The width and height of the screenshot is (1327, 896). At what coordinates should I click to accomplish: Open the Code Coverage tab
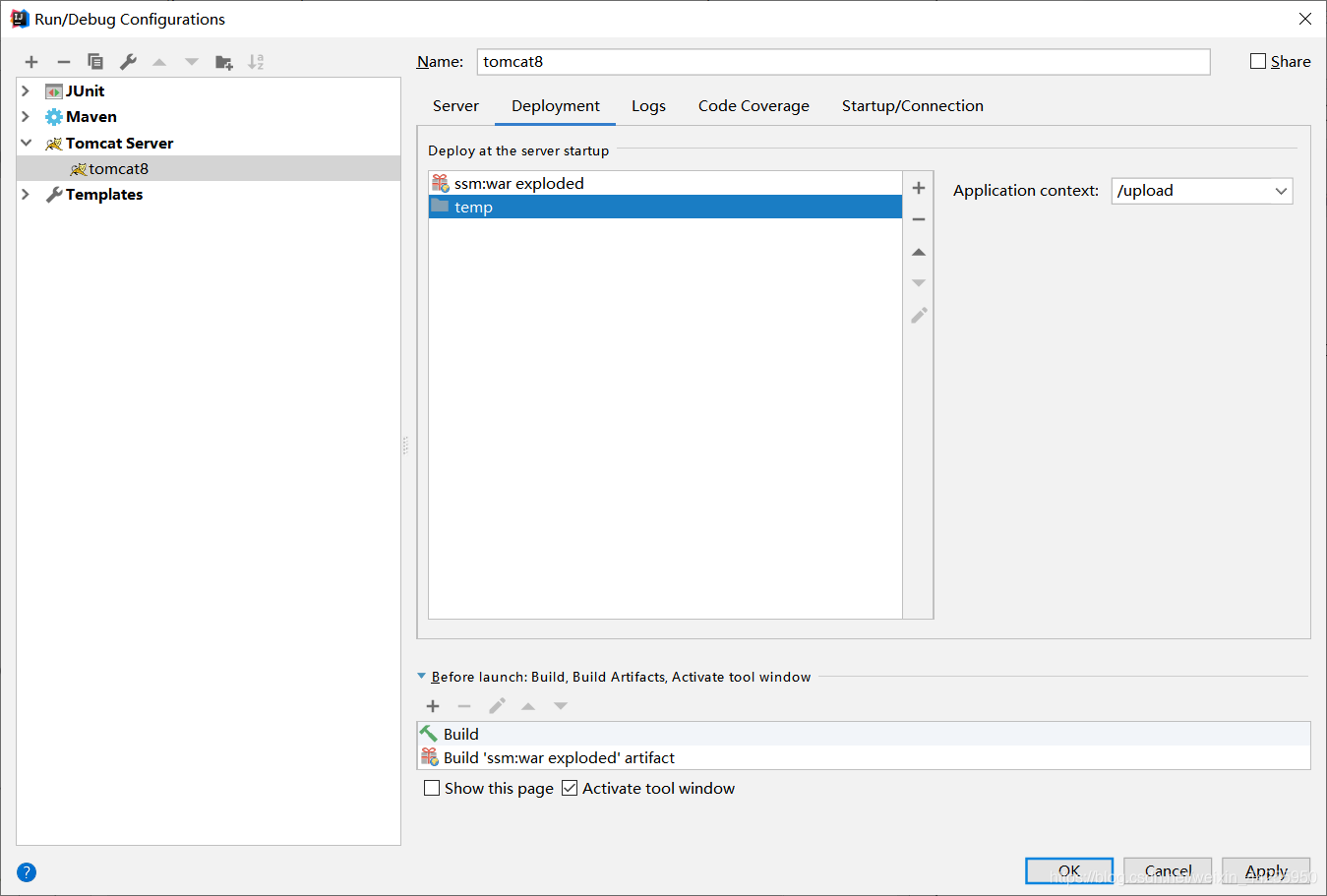coord(754,106)
